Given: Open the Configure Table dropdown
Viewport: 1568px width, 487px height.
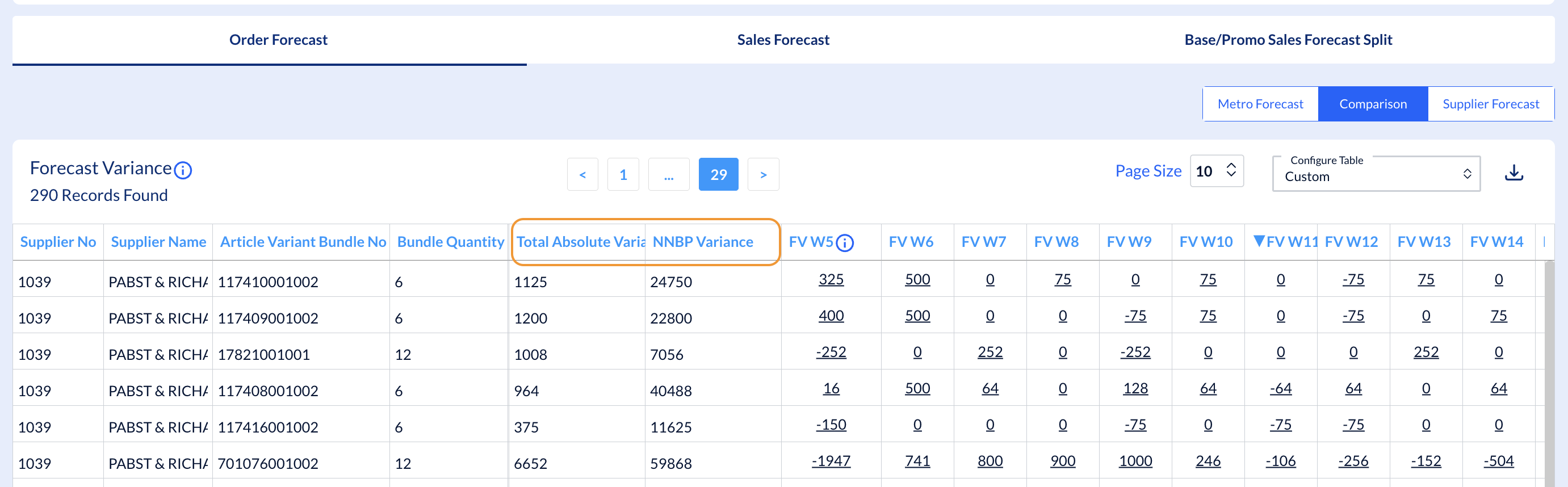Looking at the screenshot, I should click(1376, 174).
